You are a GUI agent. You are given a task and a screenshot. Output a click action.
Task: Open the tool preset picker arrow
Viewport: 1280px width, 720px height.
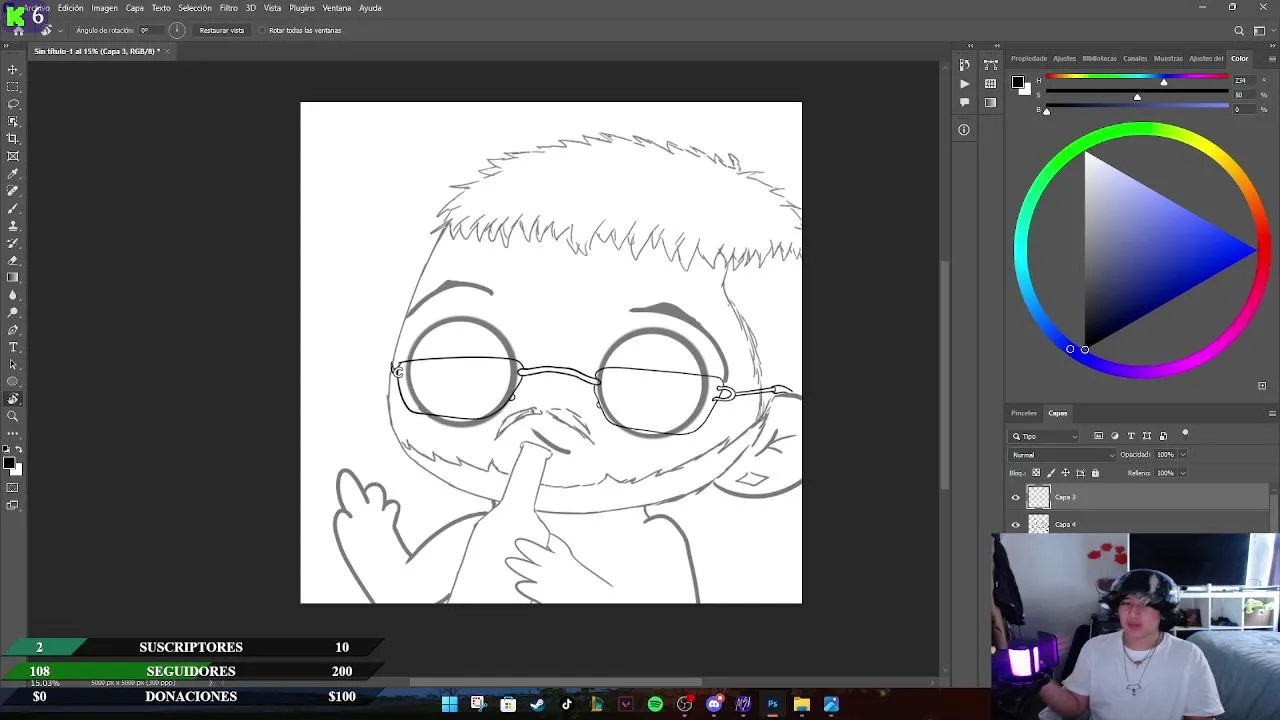coord(60,30)
